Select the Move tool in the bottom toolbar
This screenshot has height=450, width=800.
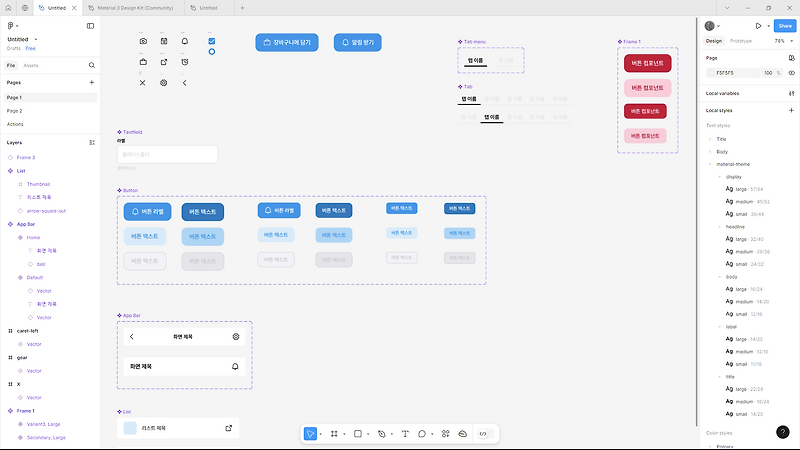pyautogui.click(x=310, y=434)
